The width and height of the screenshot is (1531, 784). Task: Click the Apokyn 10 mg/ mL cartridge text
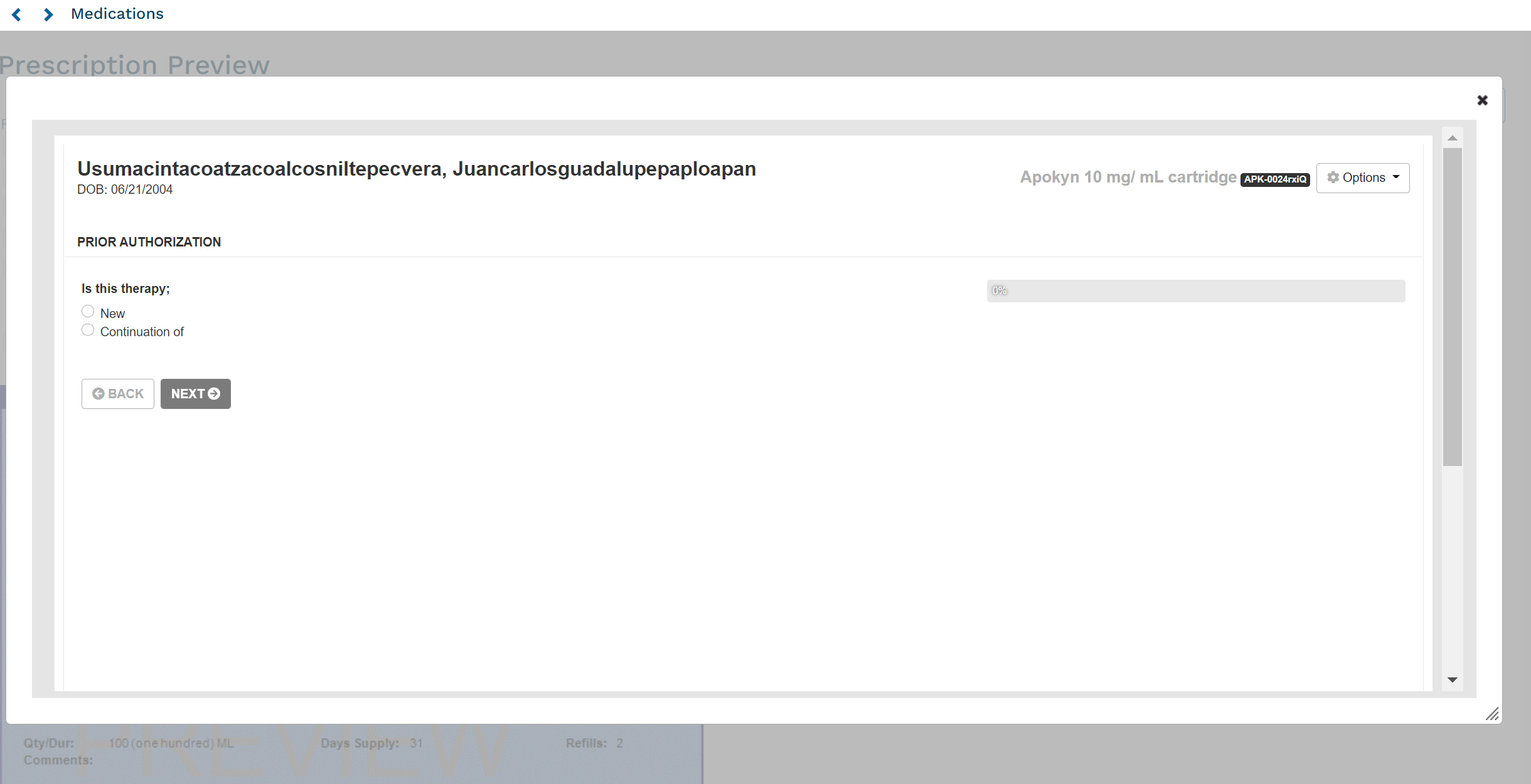[1128, 177]
